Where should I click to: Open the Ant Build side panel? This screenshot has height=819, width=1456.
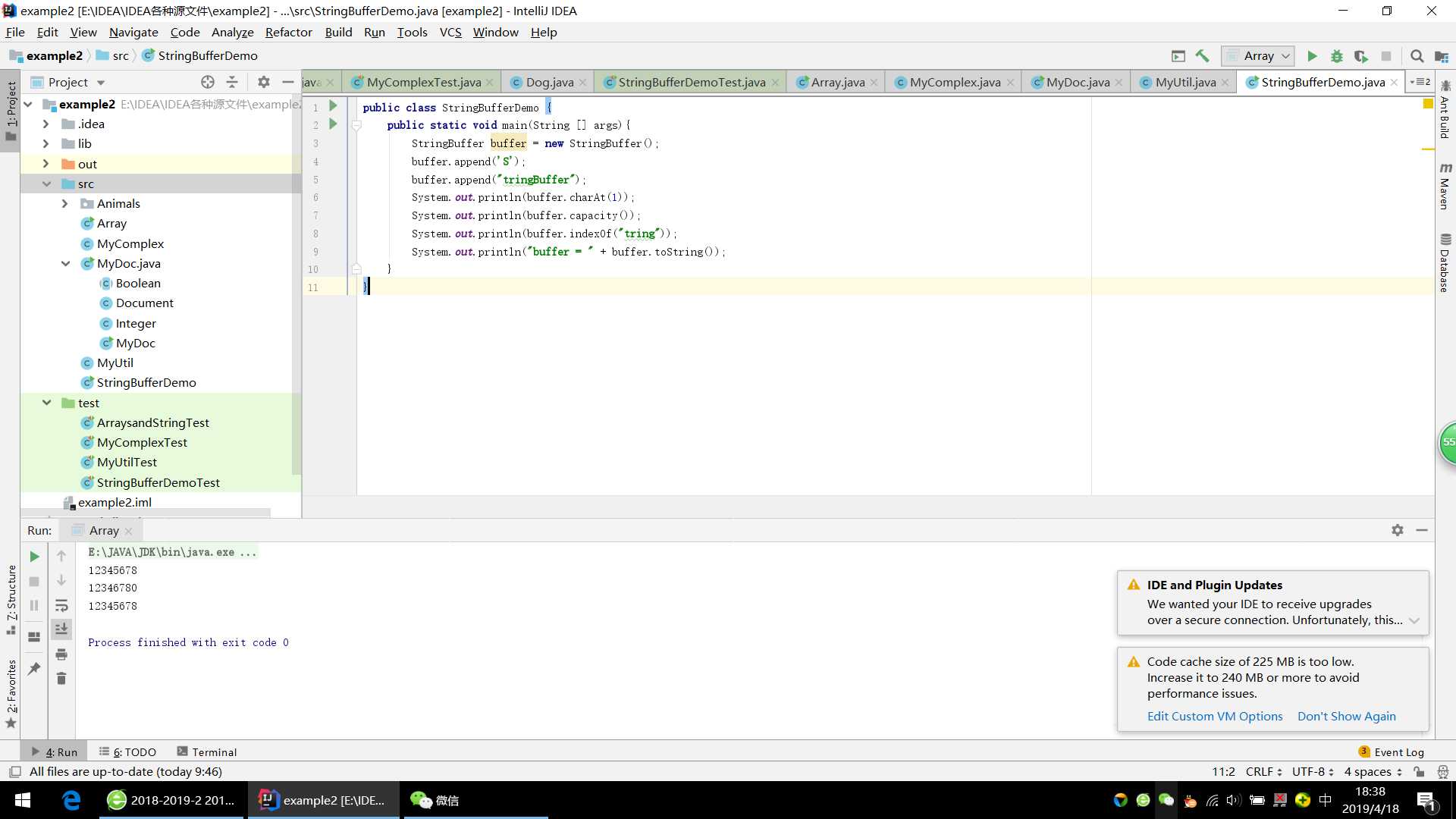click(1445, 109)
